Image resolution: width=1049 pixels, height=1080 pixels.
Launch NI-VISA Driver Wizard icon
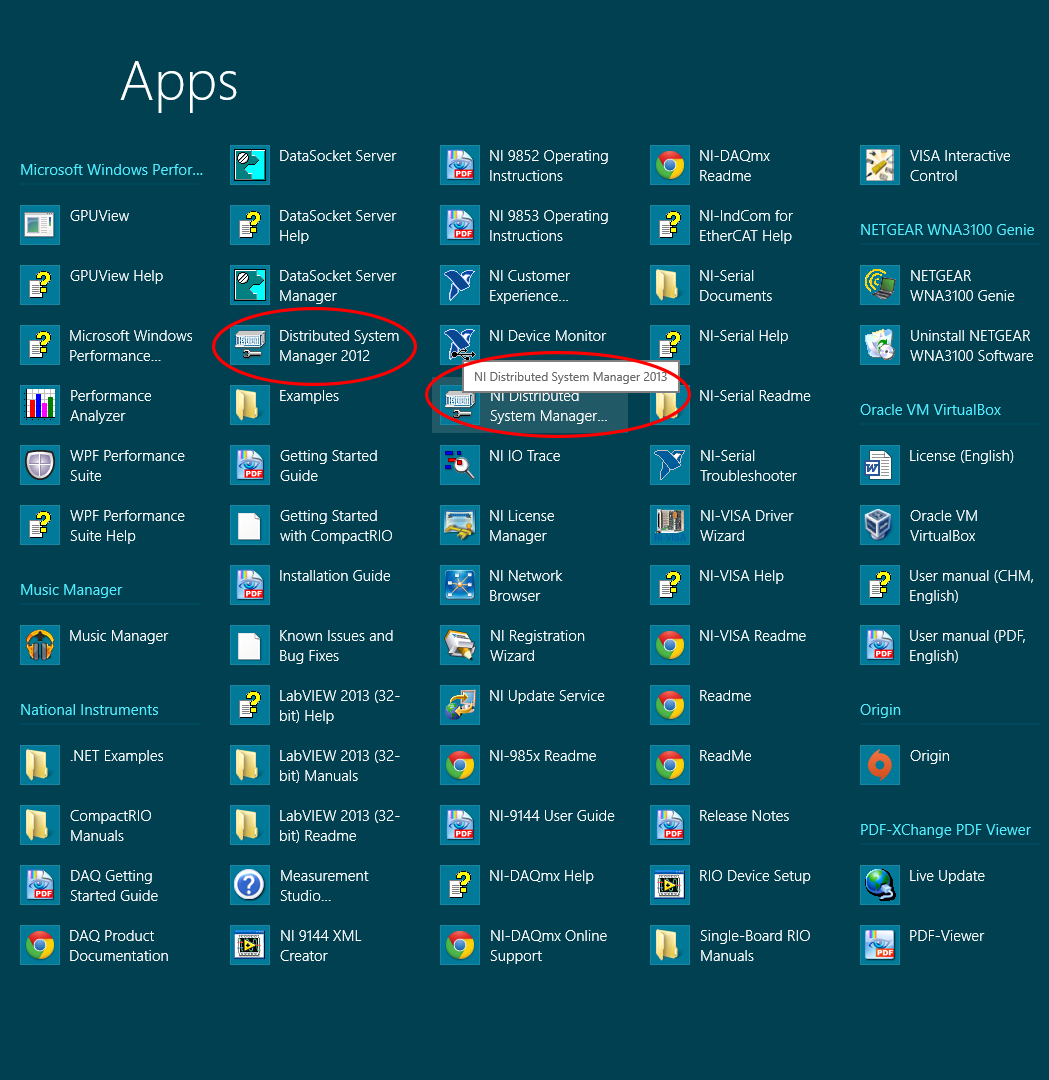tap(669, 525)
